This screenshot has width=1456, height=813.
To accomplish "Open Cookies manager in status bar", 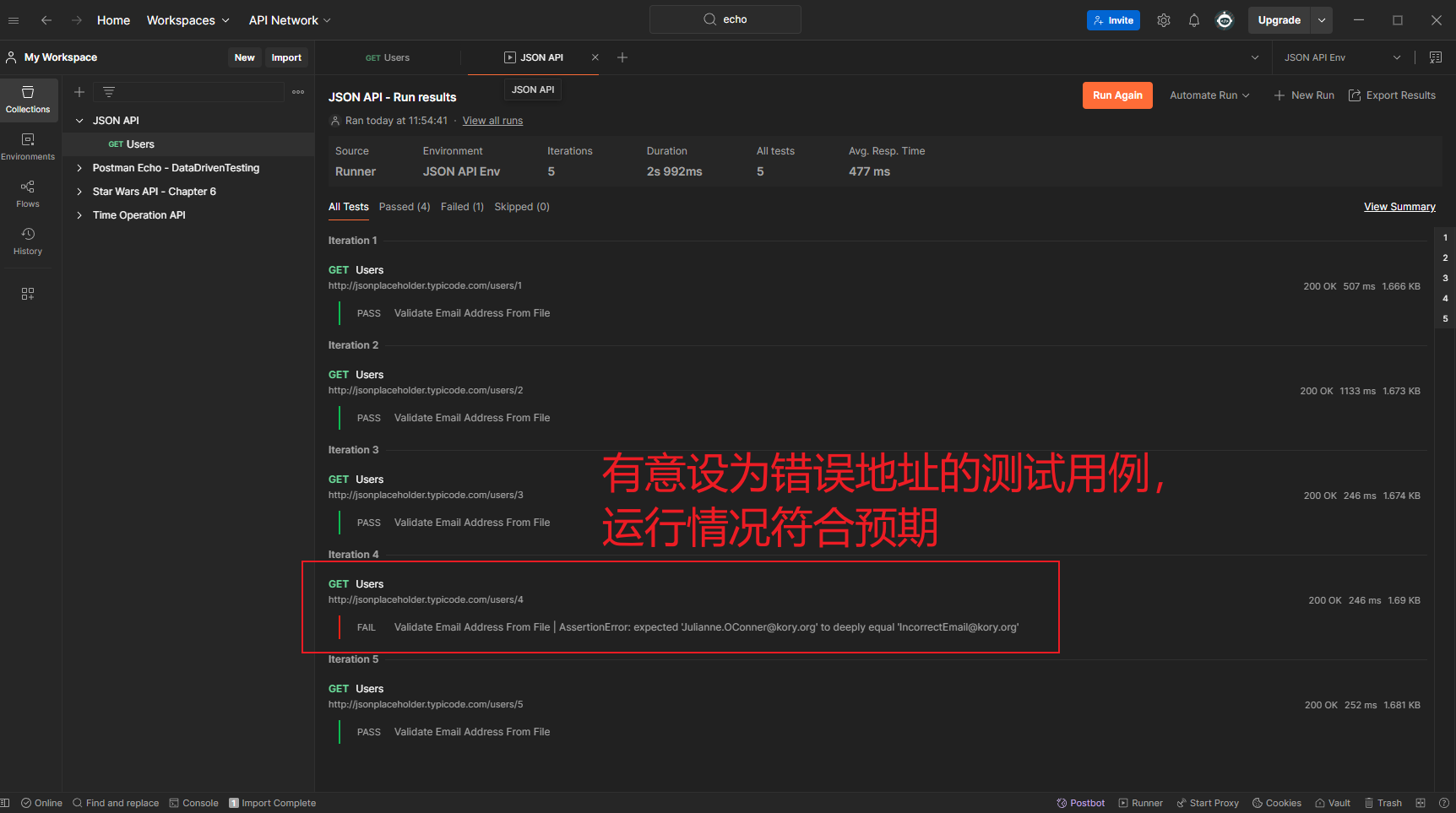I will [x=1277, y=803].
